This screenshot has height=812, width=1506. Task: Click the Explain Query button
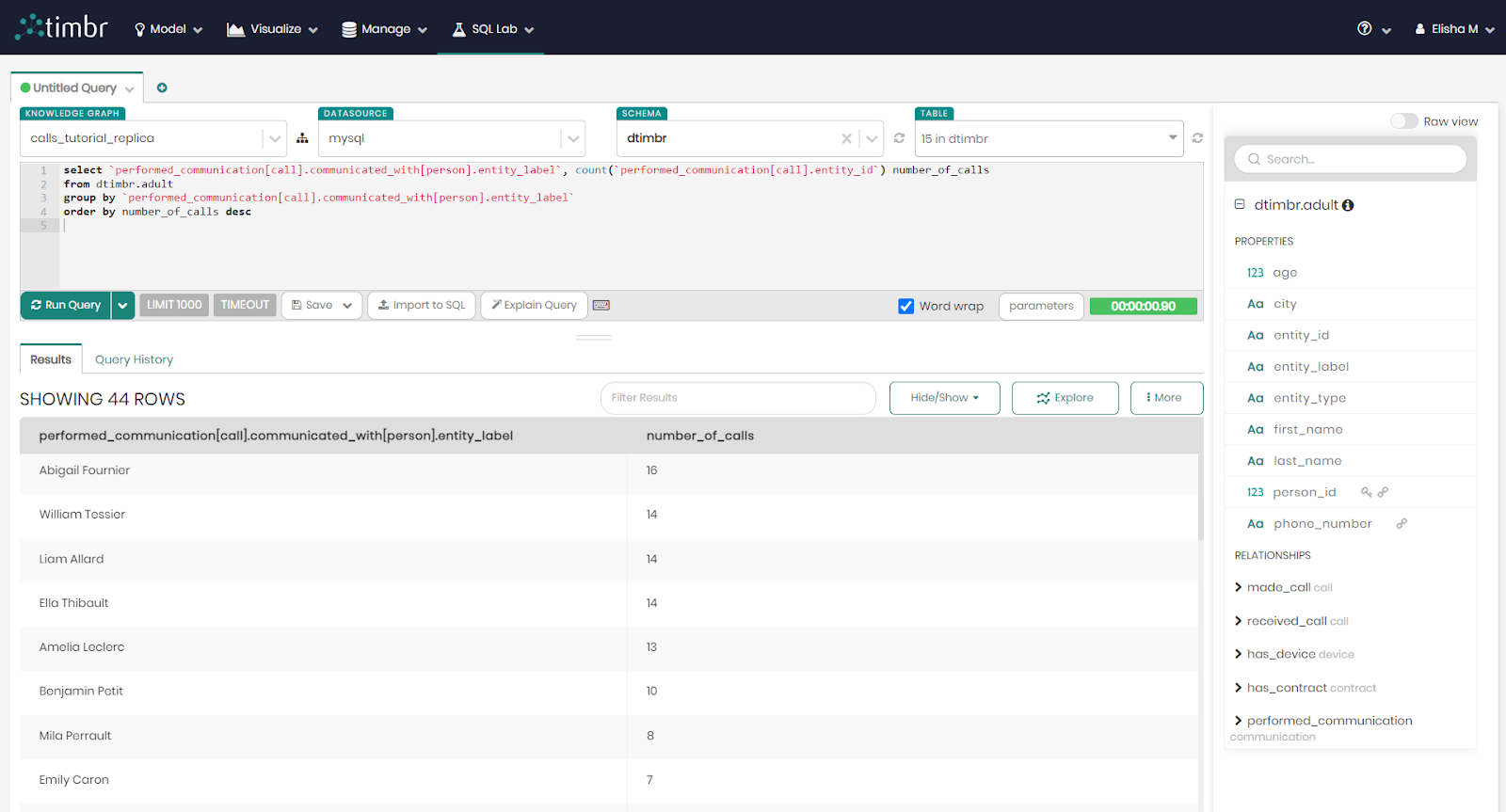pos(534,305)
